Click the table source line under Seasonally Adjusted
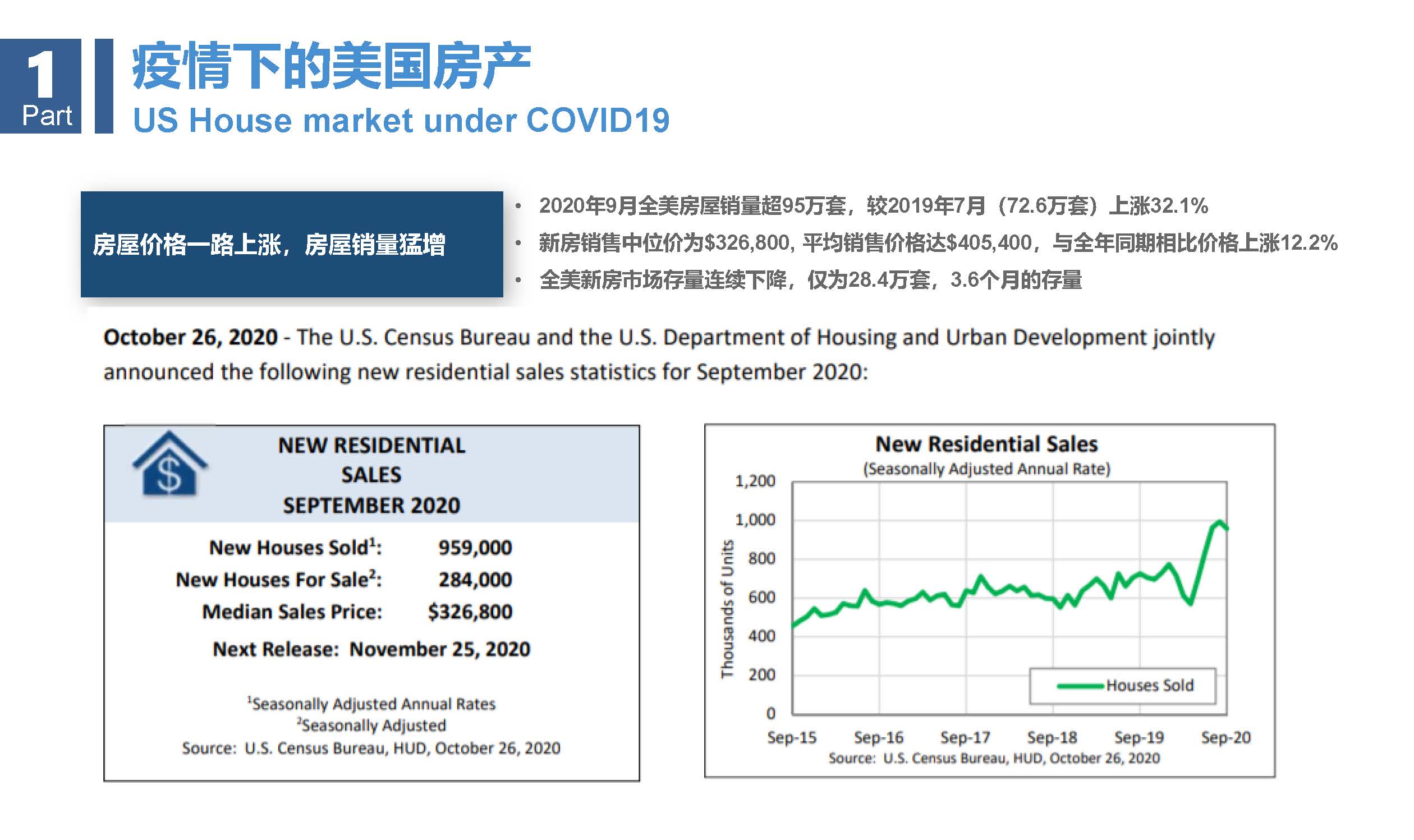Image resolution: width=1414 pixels, height=840 pixels. 371,749
